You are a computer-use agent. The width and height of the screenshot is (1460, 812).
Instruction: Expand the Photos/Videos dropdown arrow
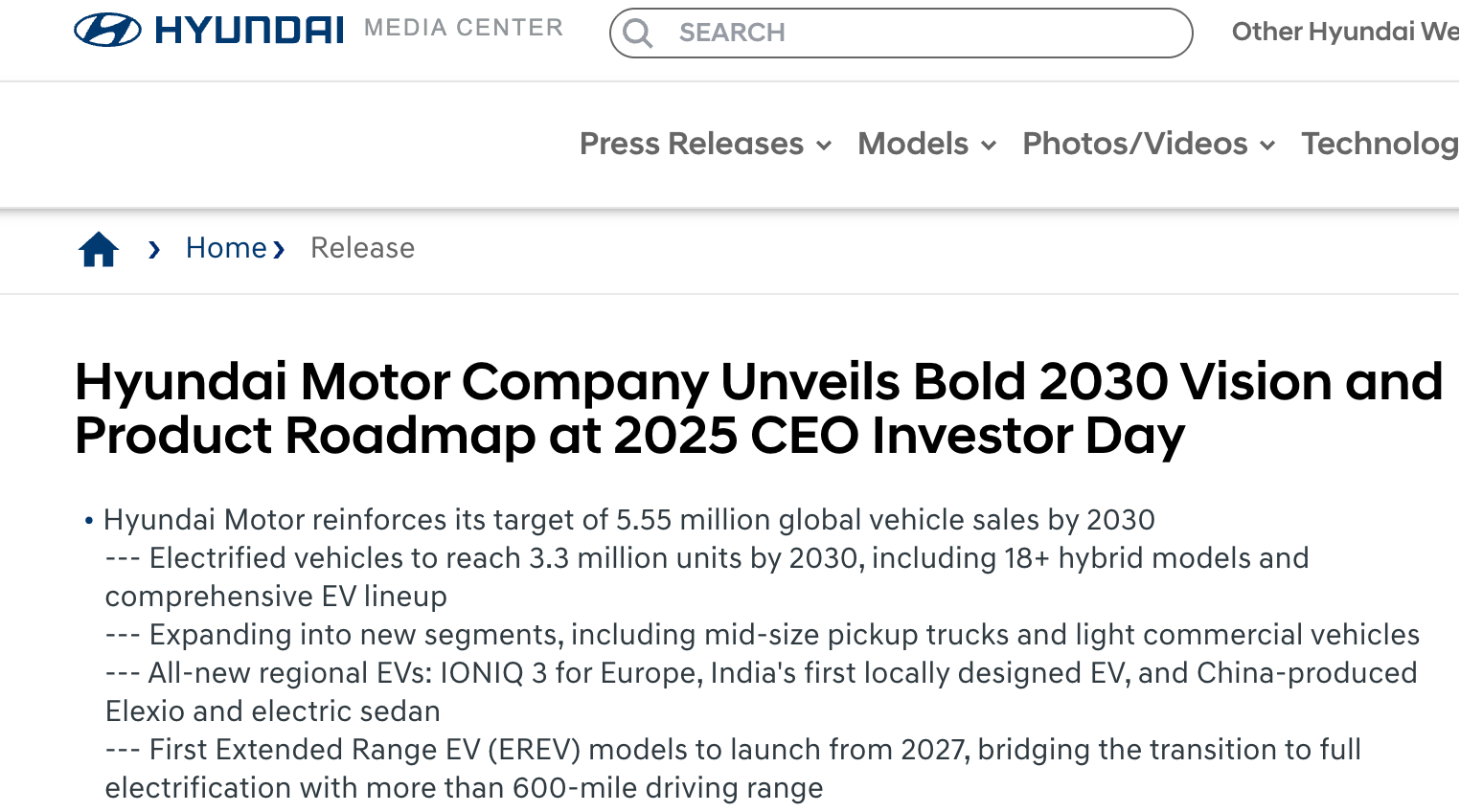click(1267, 146)
